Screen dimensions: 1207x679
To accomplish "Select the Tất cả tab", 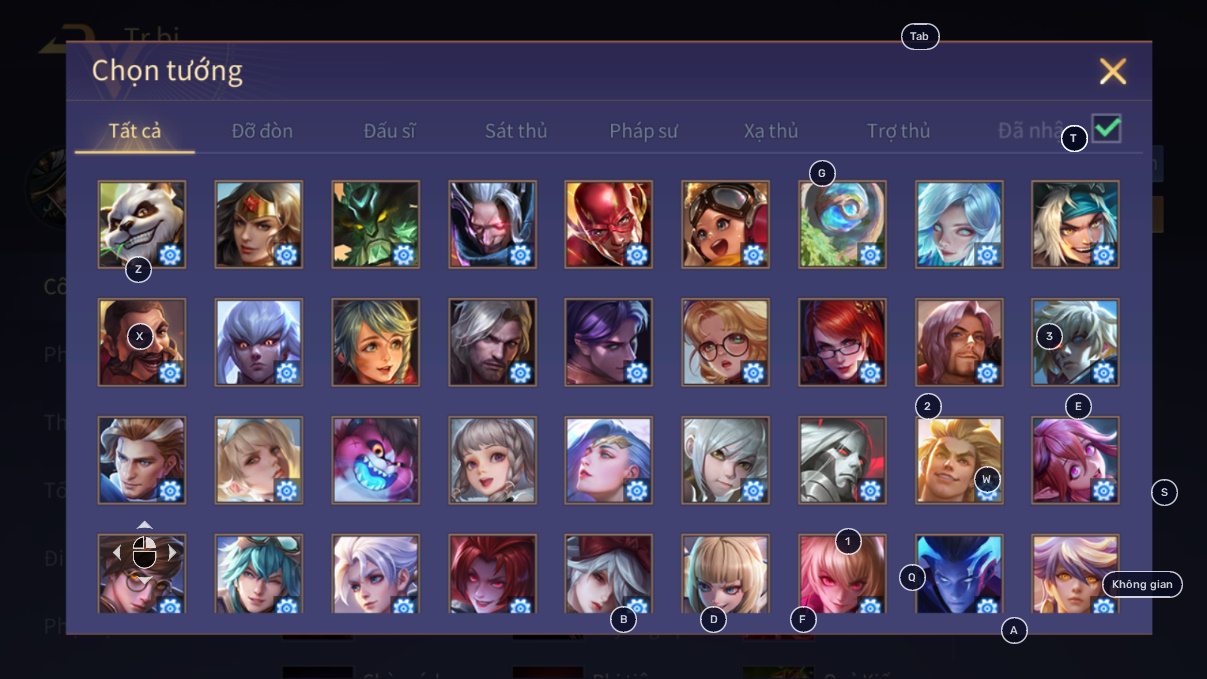I will [x=135, y=131].
